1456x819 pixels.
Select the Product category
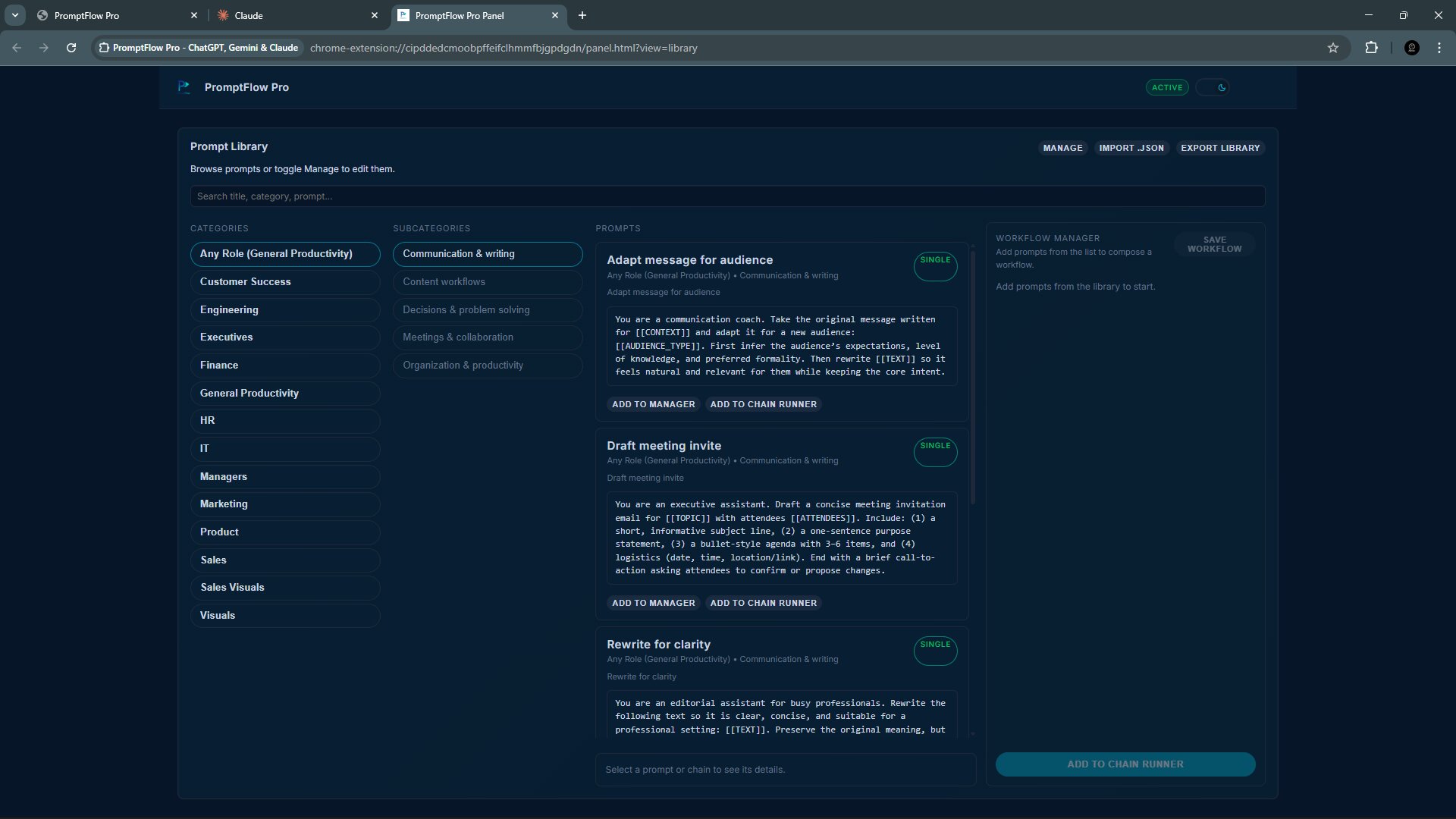click(285, 532)
